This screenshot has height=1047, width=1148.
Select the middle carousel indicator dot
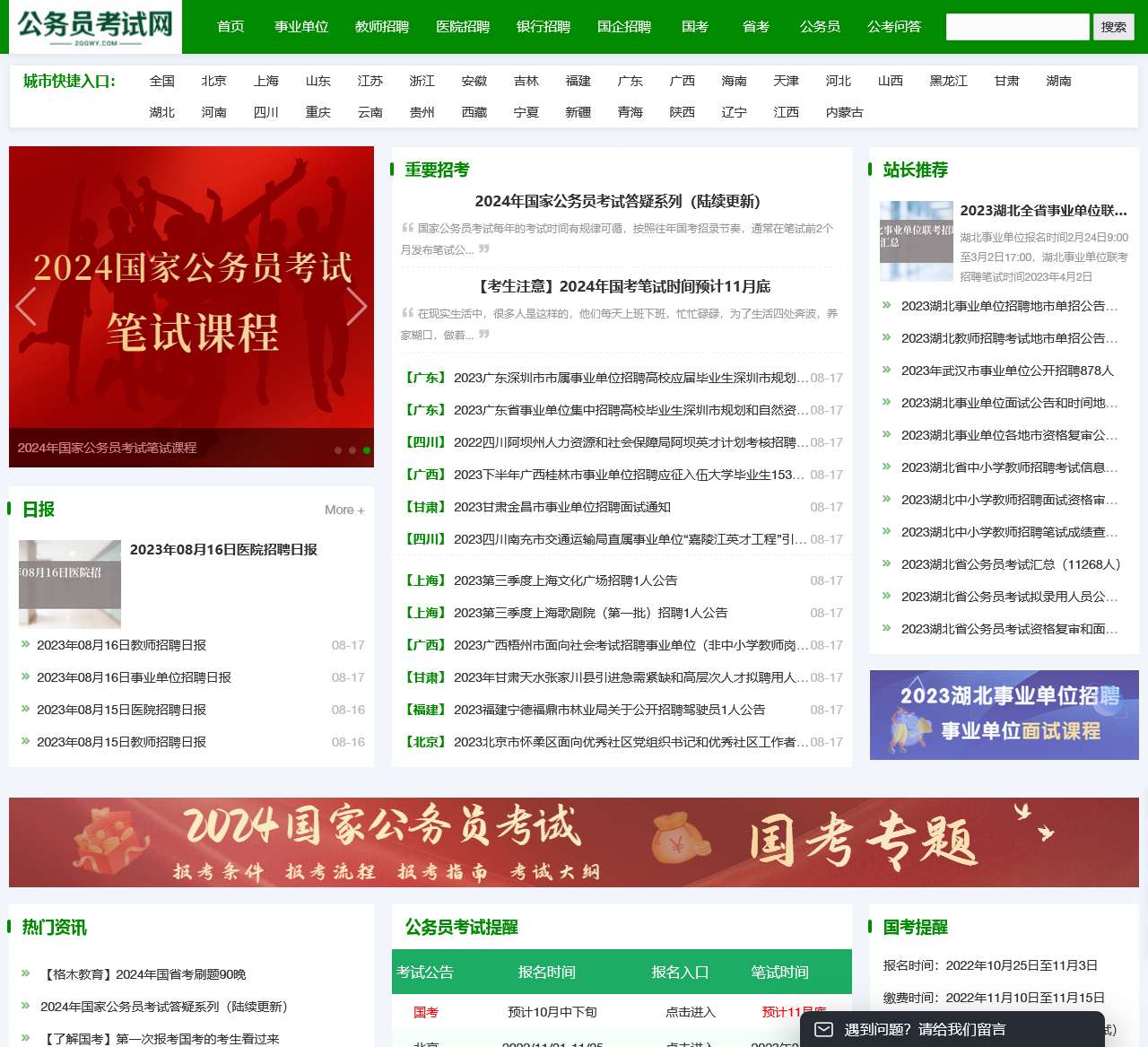(x=352, y=450)
